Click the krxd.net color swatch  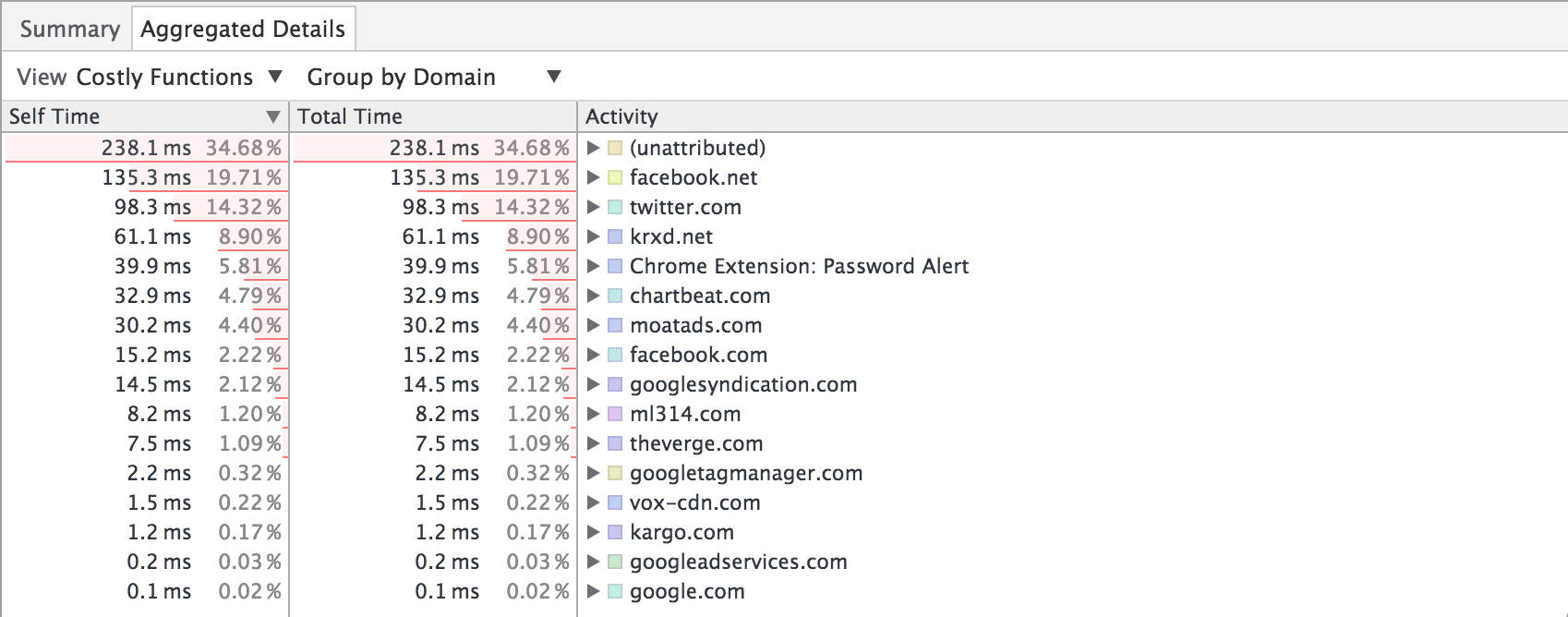click(x=615, y=237)
